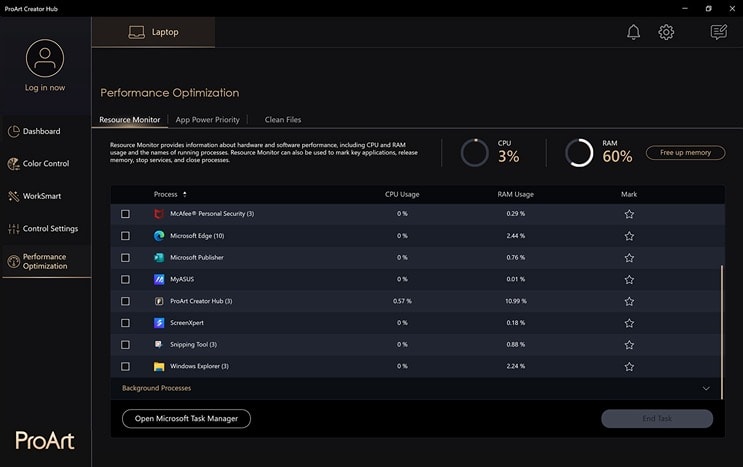Check the ScreenXpert checkbox

point(125,323)
